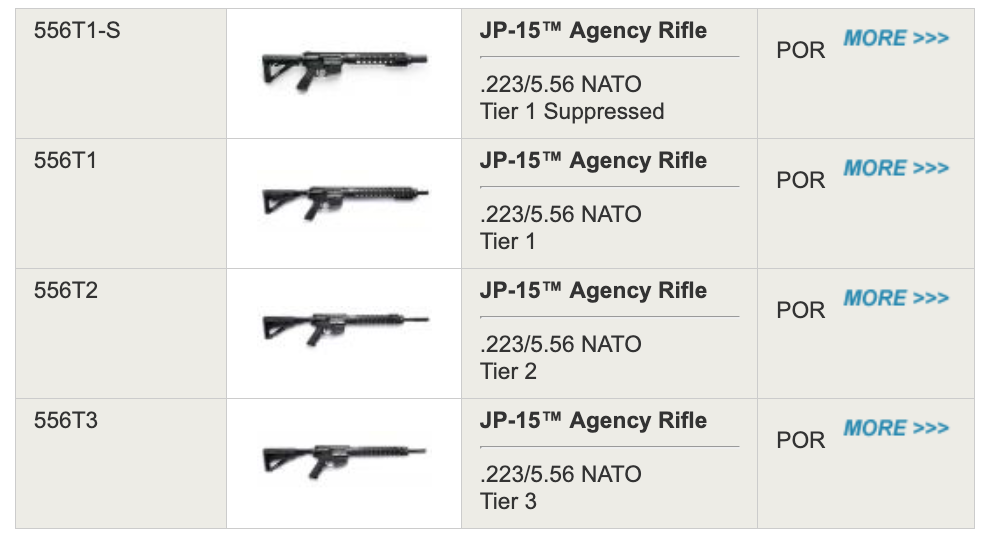Click the 556T3 rifle thumbnail image
The height and width of the screenshot is (541, 985).
tap(344, 460)
